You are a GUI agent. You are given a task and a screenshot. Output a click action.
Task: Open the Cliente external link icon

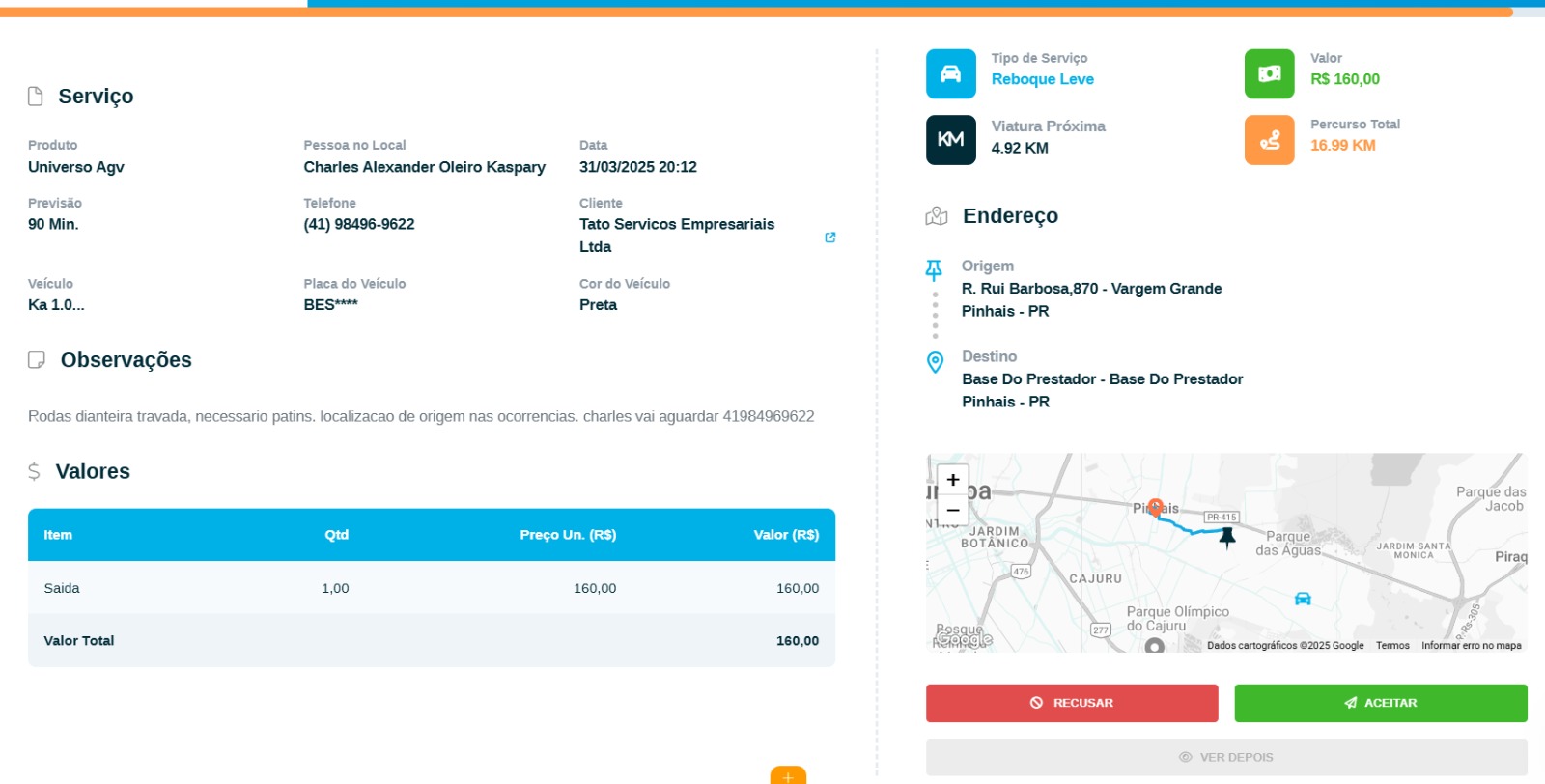[829, 238]
